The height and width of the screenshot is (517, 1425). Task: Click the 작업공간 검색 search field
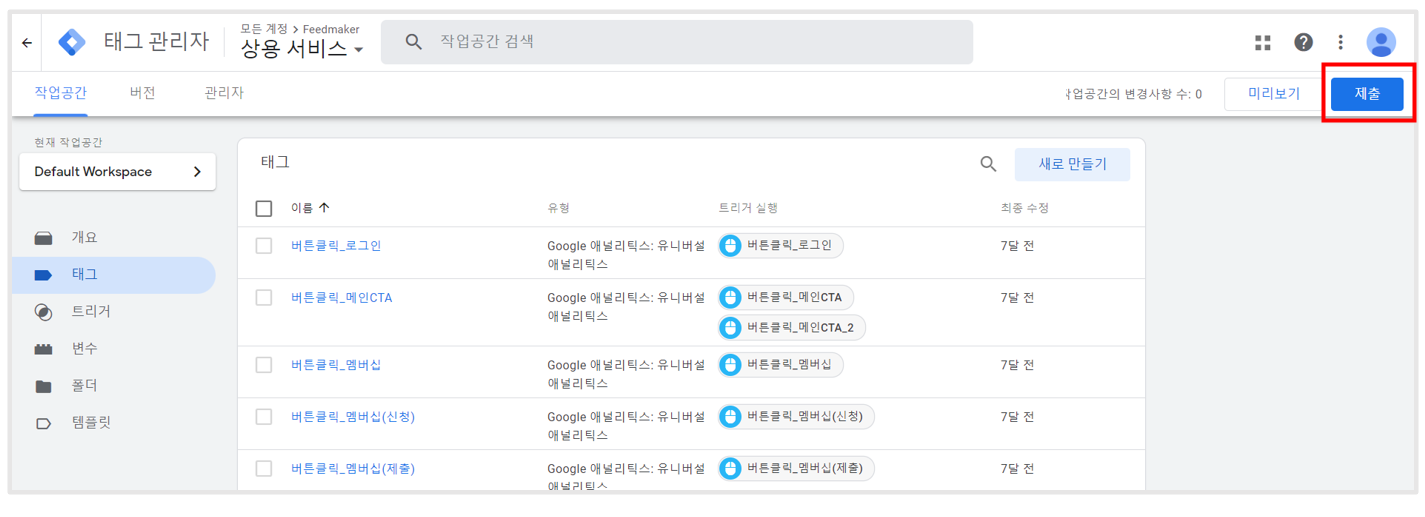tap(677, 42)
